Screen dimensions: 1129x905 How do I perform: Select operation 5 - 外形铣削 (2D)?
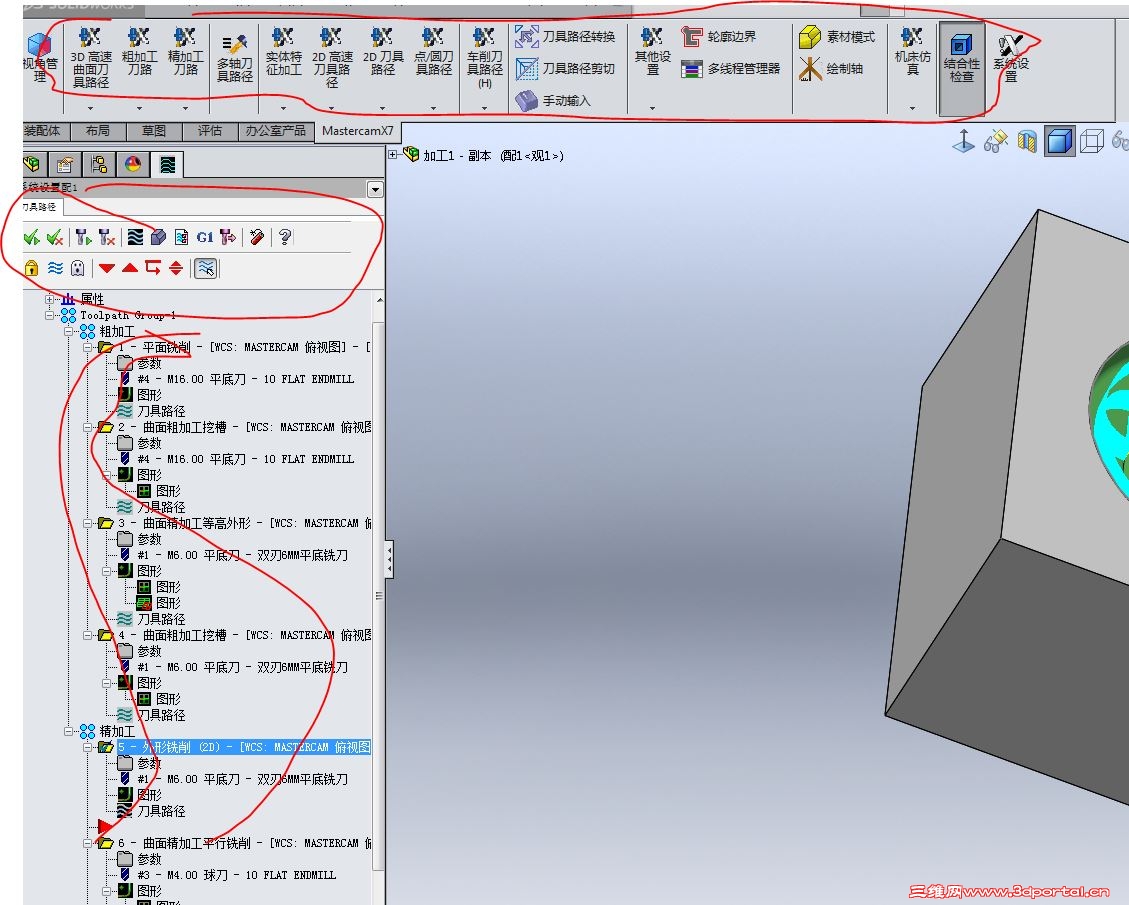(x=244, y=747)
